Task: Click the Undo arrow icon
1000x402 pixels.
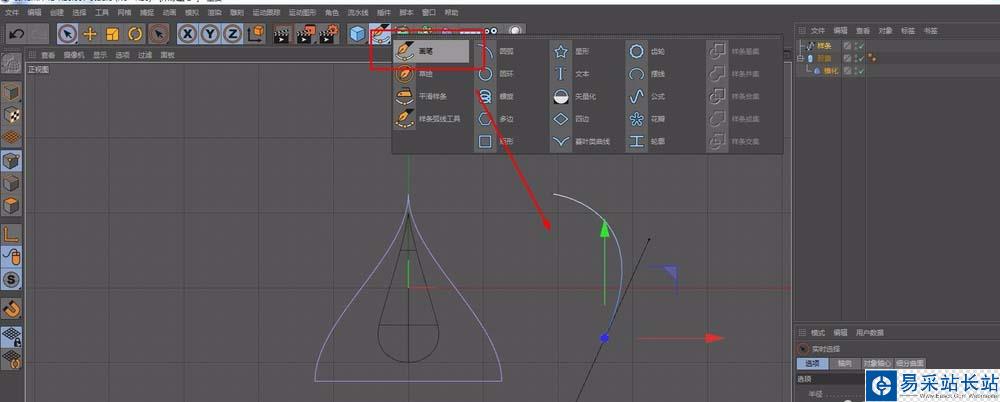Action: click(17, 34)
